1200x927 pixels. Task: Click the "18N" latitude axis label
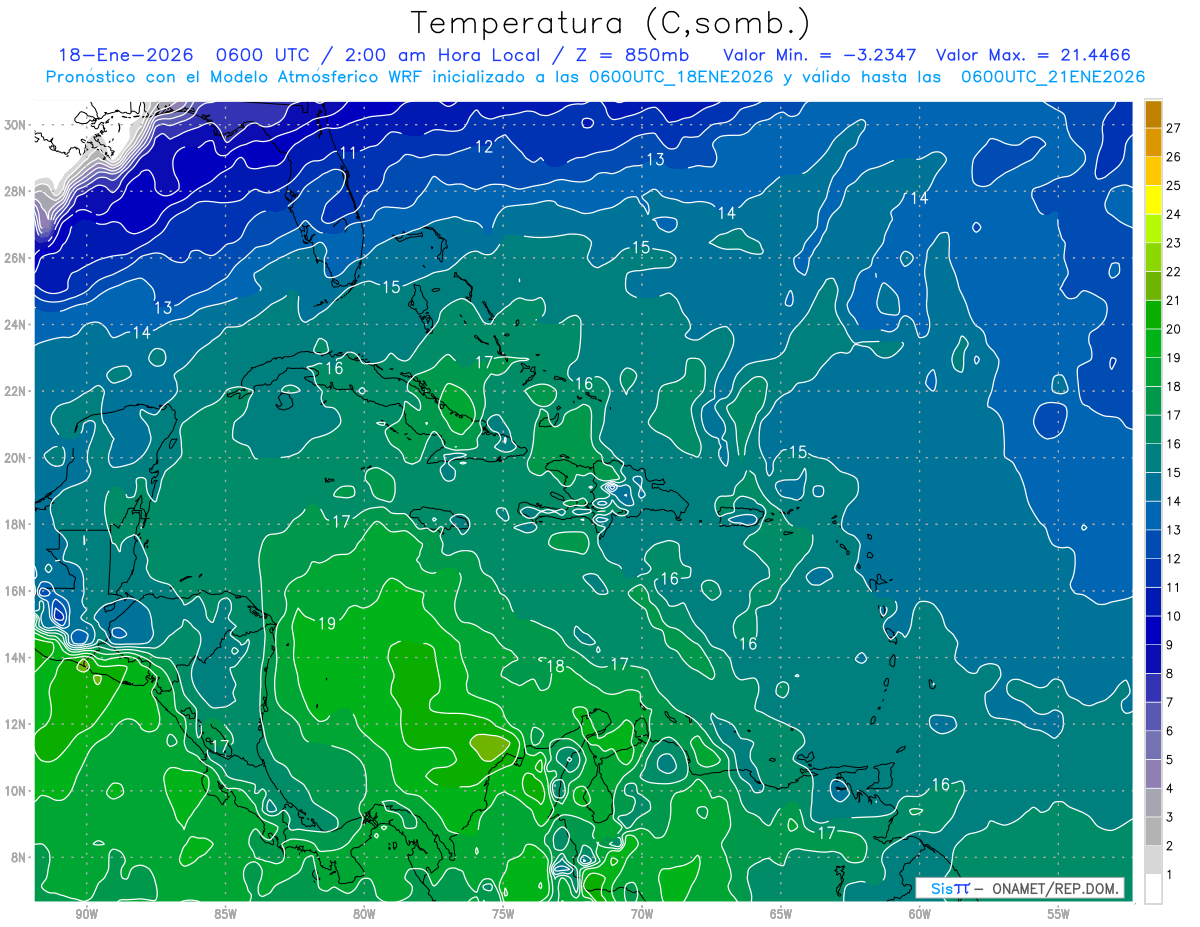coord(17,524)
